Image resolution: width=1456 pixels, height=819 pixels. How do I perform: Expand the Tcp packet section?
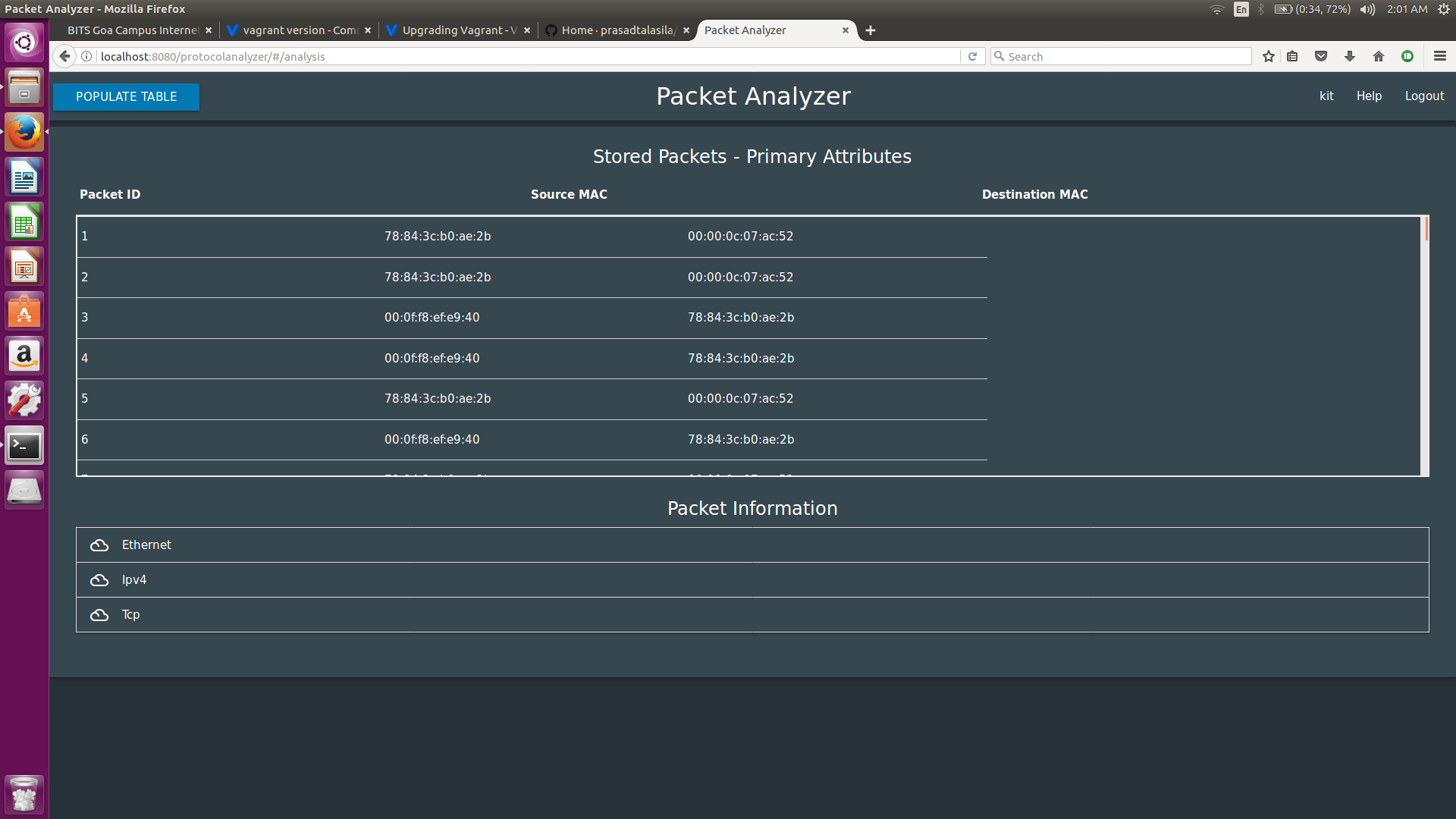point(131,614)
